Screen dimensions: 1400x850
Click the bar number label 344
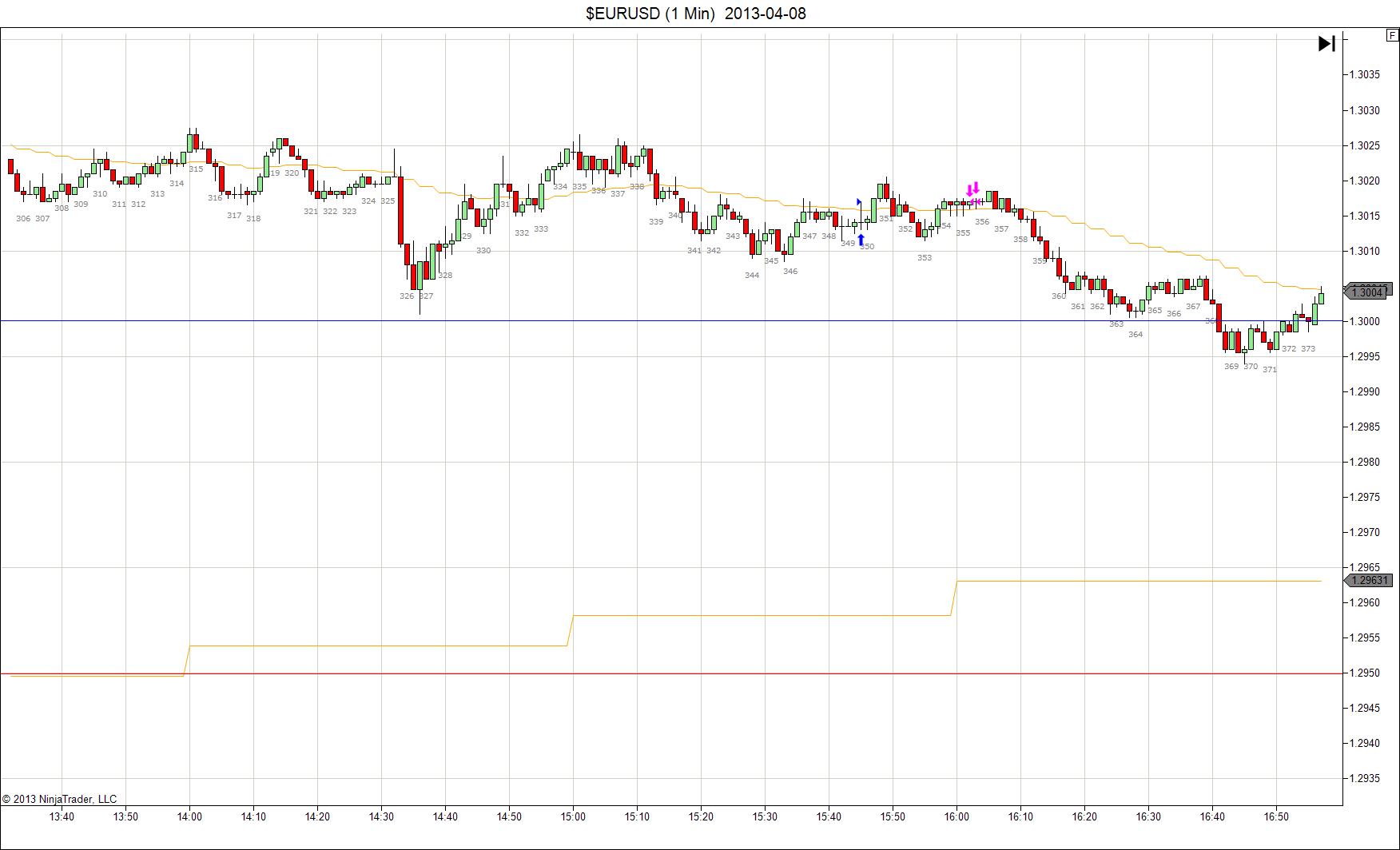tap(752, 275)
